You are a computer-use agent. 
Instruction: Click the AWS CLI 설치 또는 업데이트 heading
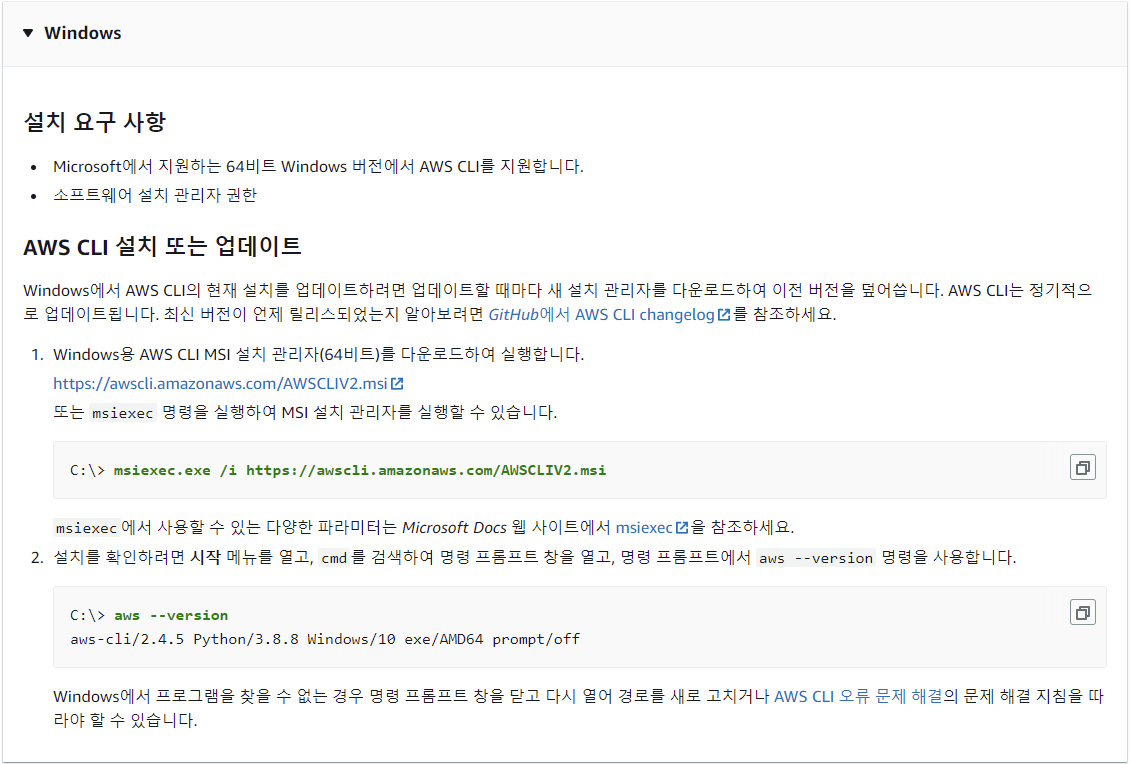[x=162, y=247]
